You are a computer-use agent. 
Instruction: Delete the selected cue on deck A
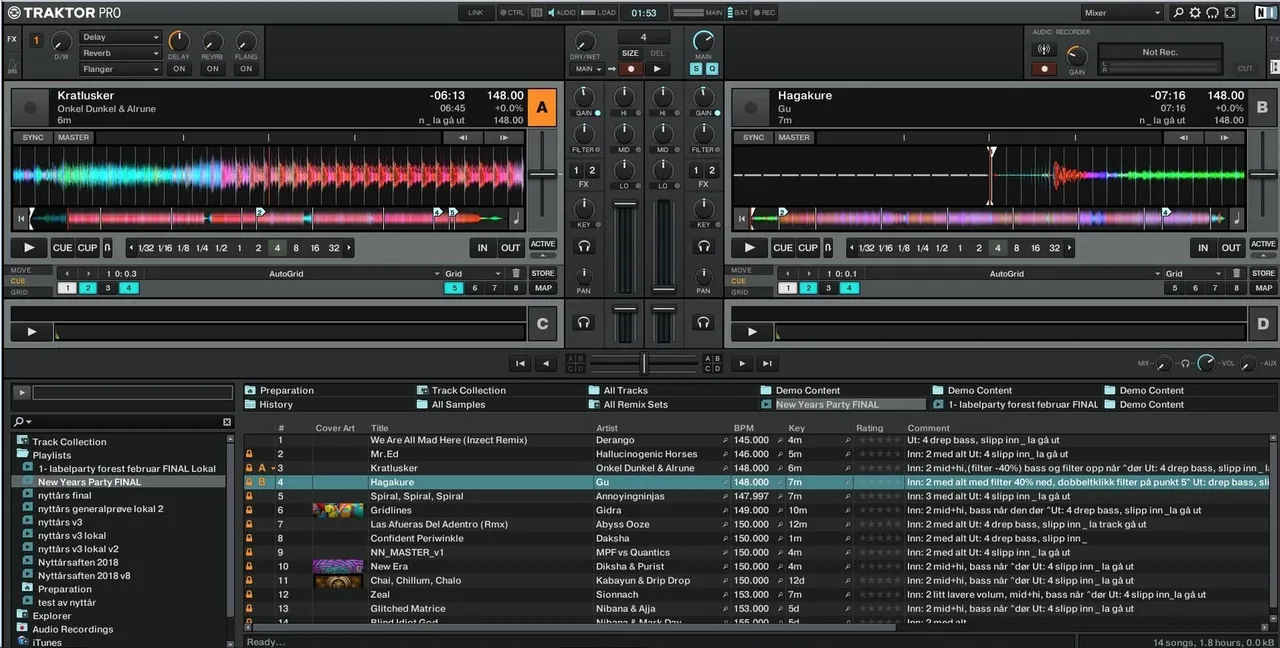coord(516,273)
